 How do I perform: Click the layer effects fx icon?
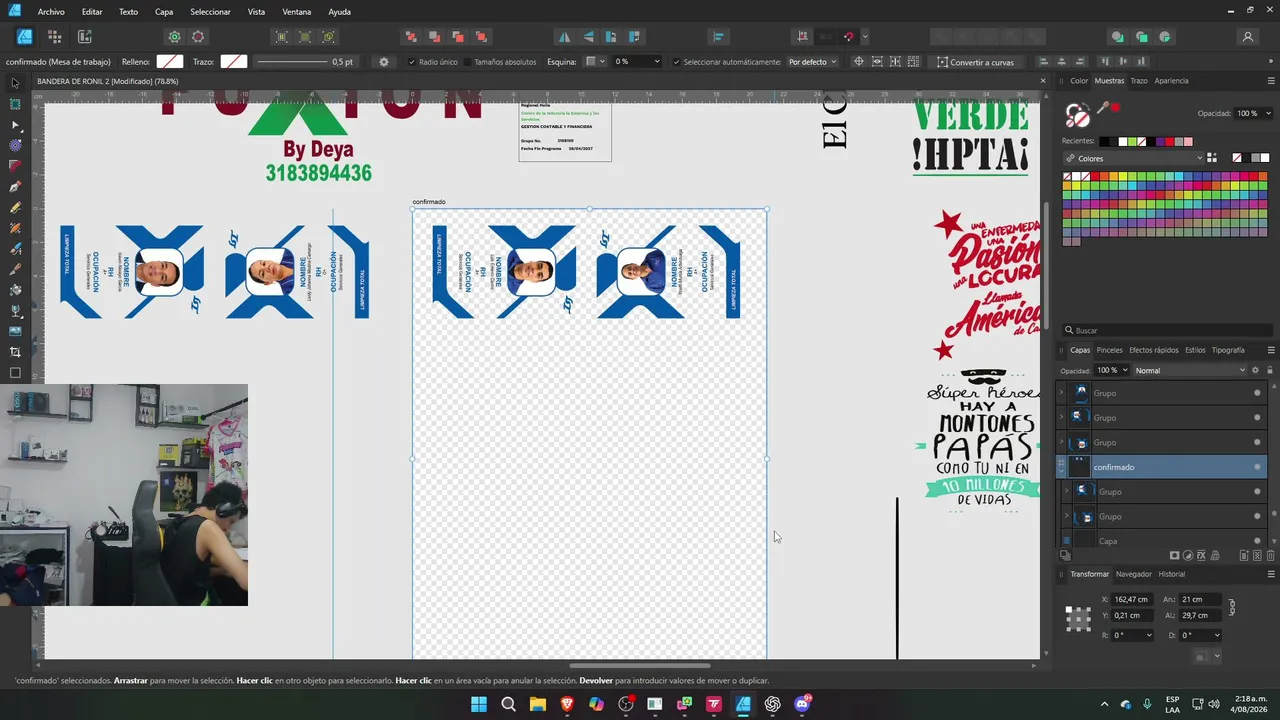pos(1201,556)
